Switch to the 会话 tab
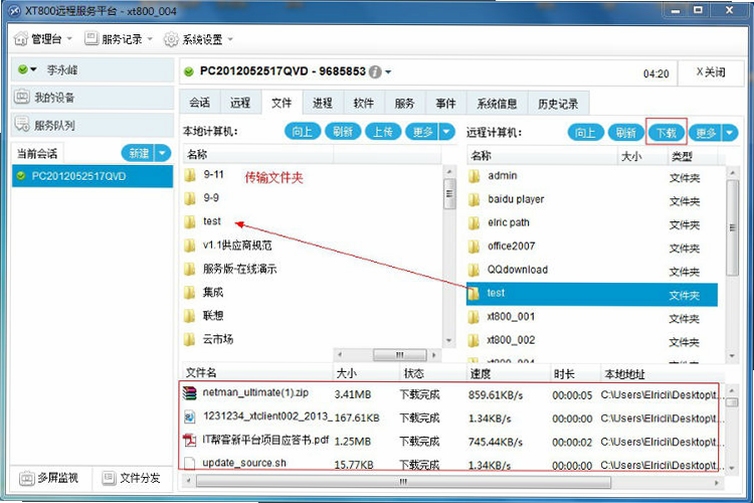 (x=200, y=102)
